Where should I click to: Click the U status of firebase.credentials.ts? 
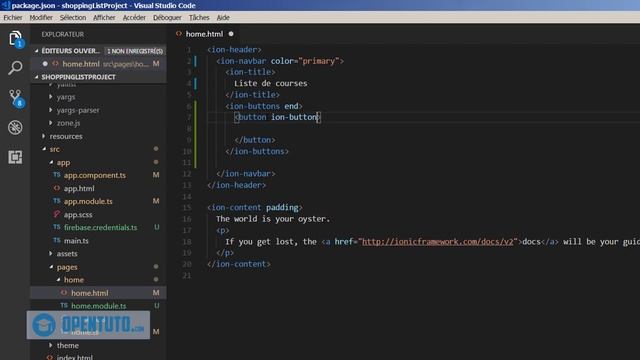tap(156, 227)
